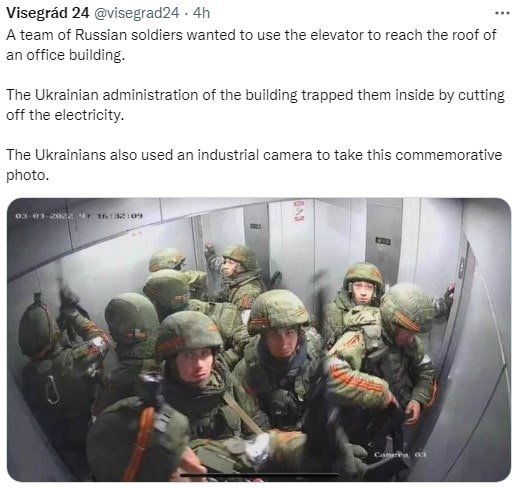Click the first paragraph about the elevator
This screenshot has height=488, width=518.
point(252,45)
